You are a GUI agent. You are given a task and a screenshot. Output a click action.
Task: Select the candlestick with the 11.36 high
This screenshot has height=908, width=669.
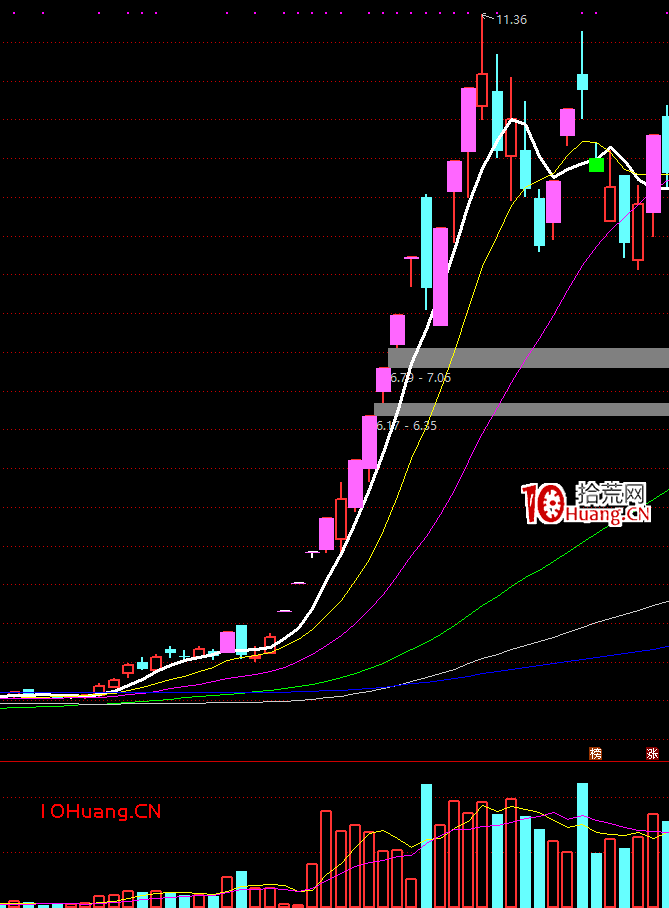[481, 90]
